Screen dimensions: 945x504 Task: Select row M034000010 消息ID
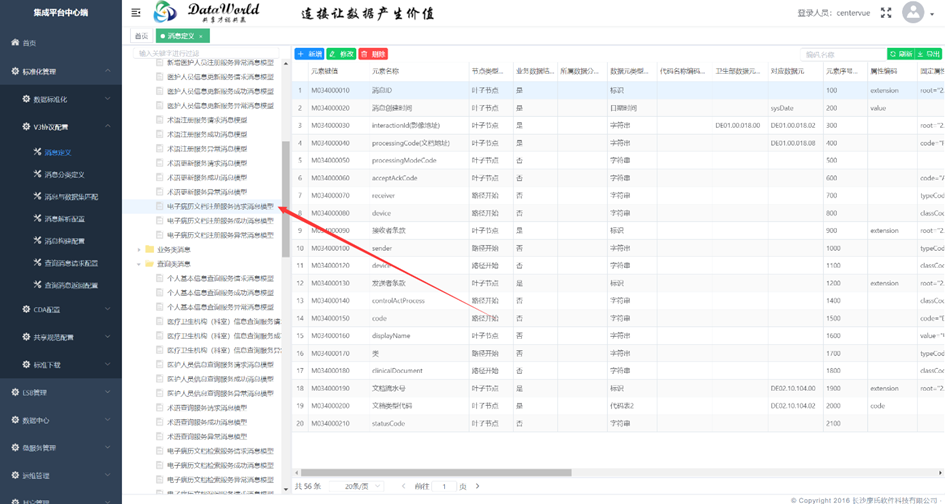tap(618, 90)
